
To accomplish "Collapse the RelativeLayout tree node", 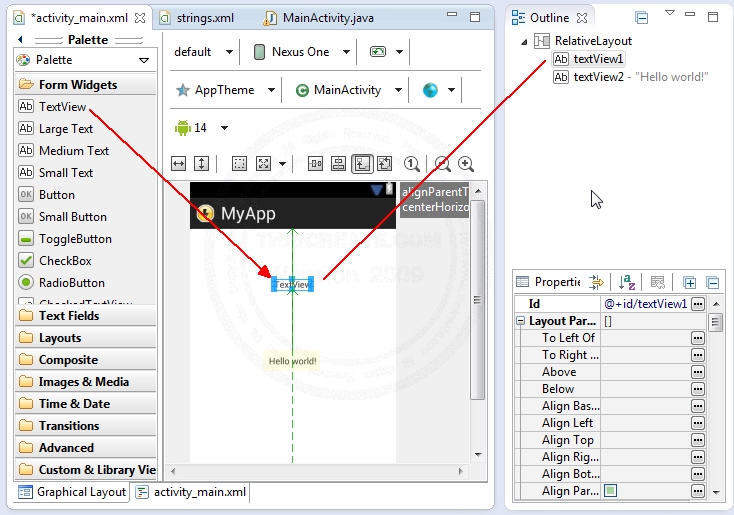I will 524,42.
